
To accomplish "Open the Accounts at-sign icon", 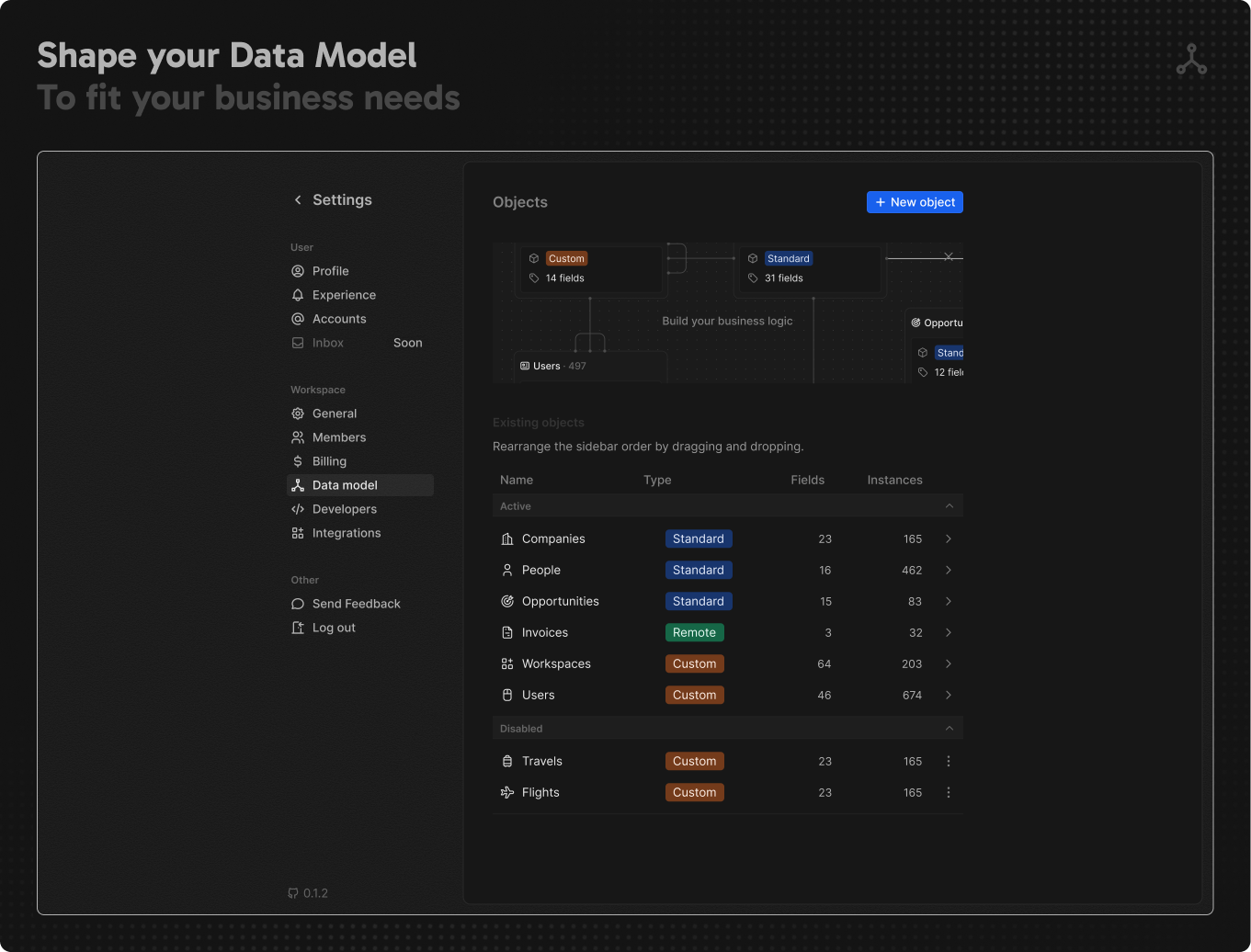I will (x=298, y=319).
